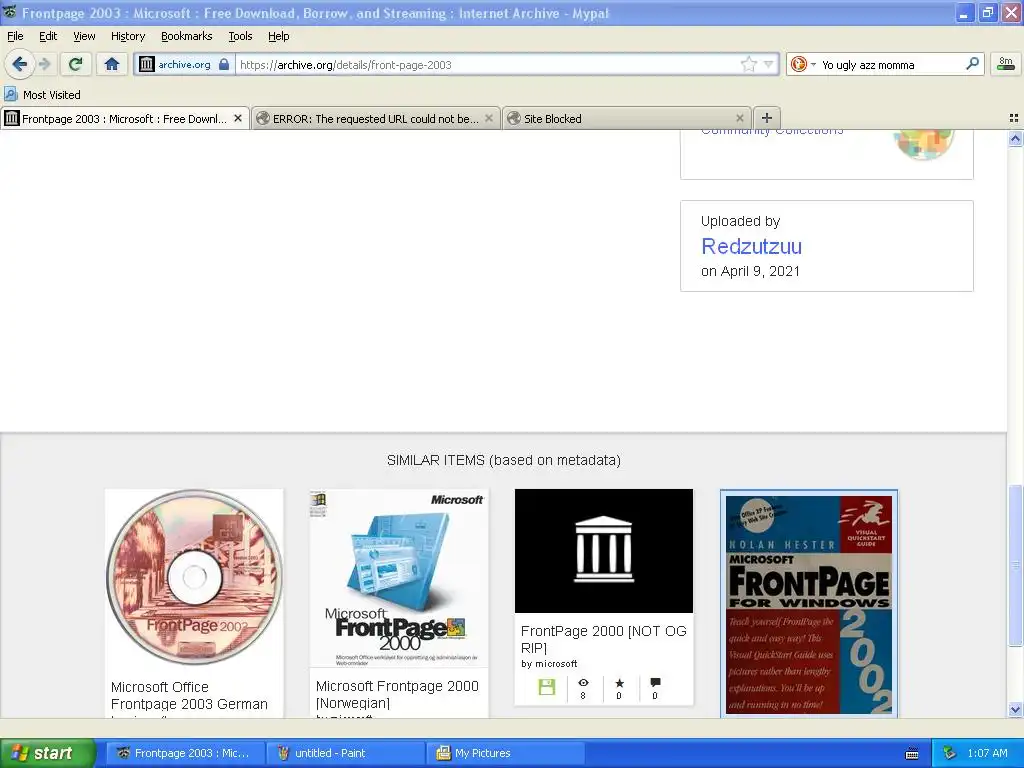This screenshot has width=1024, height=768.
Task: Go back with the browser Back arrow
Action: pos(20,64)
